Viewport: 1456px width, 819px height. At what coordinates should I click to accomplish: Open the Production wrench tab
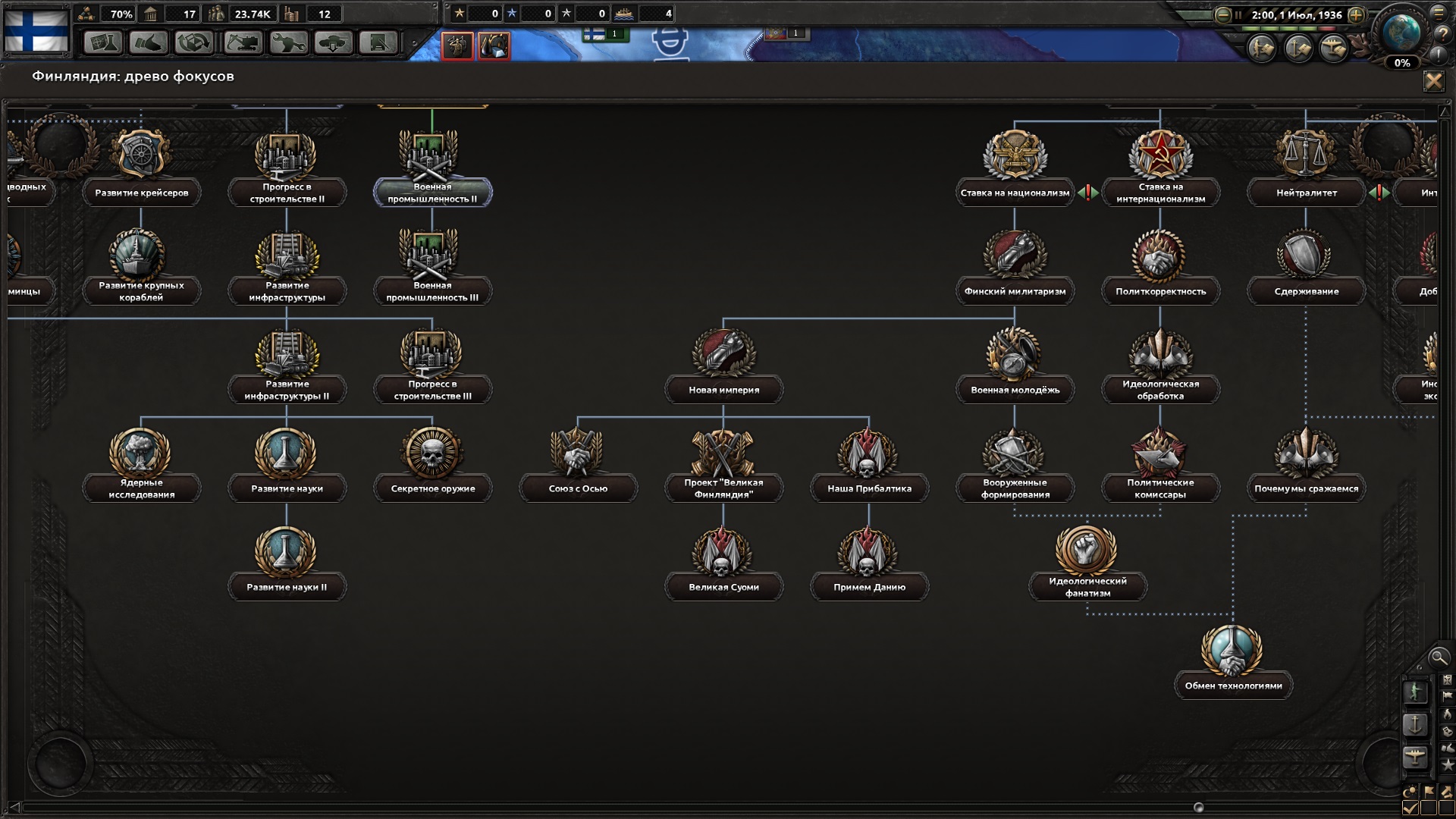pyautogui.click(x=288, y=43)
